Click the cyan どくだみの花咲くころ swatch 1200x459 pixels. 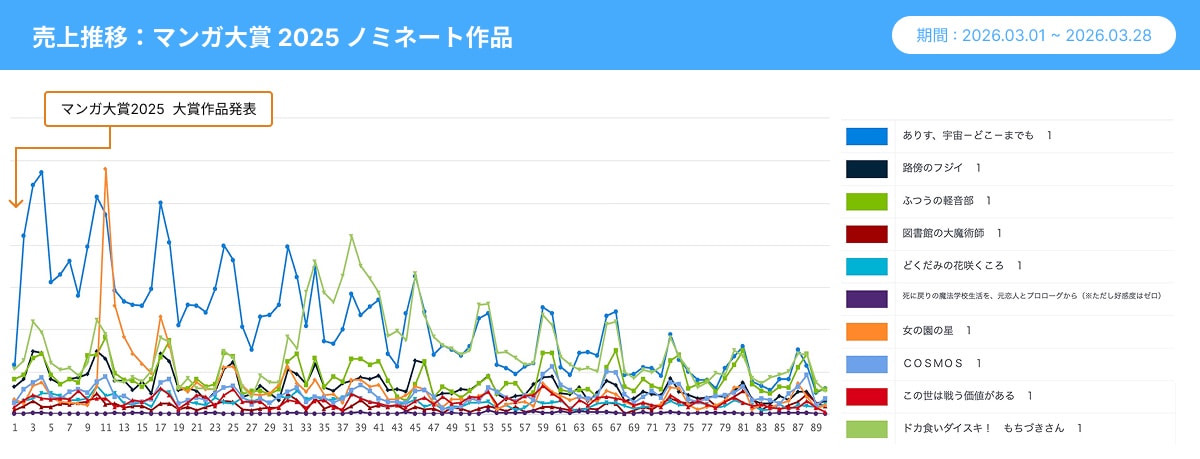(x=866, y=266)
